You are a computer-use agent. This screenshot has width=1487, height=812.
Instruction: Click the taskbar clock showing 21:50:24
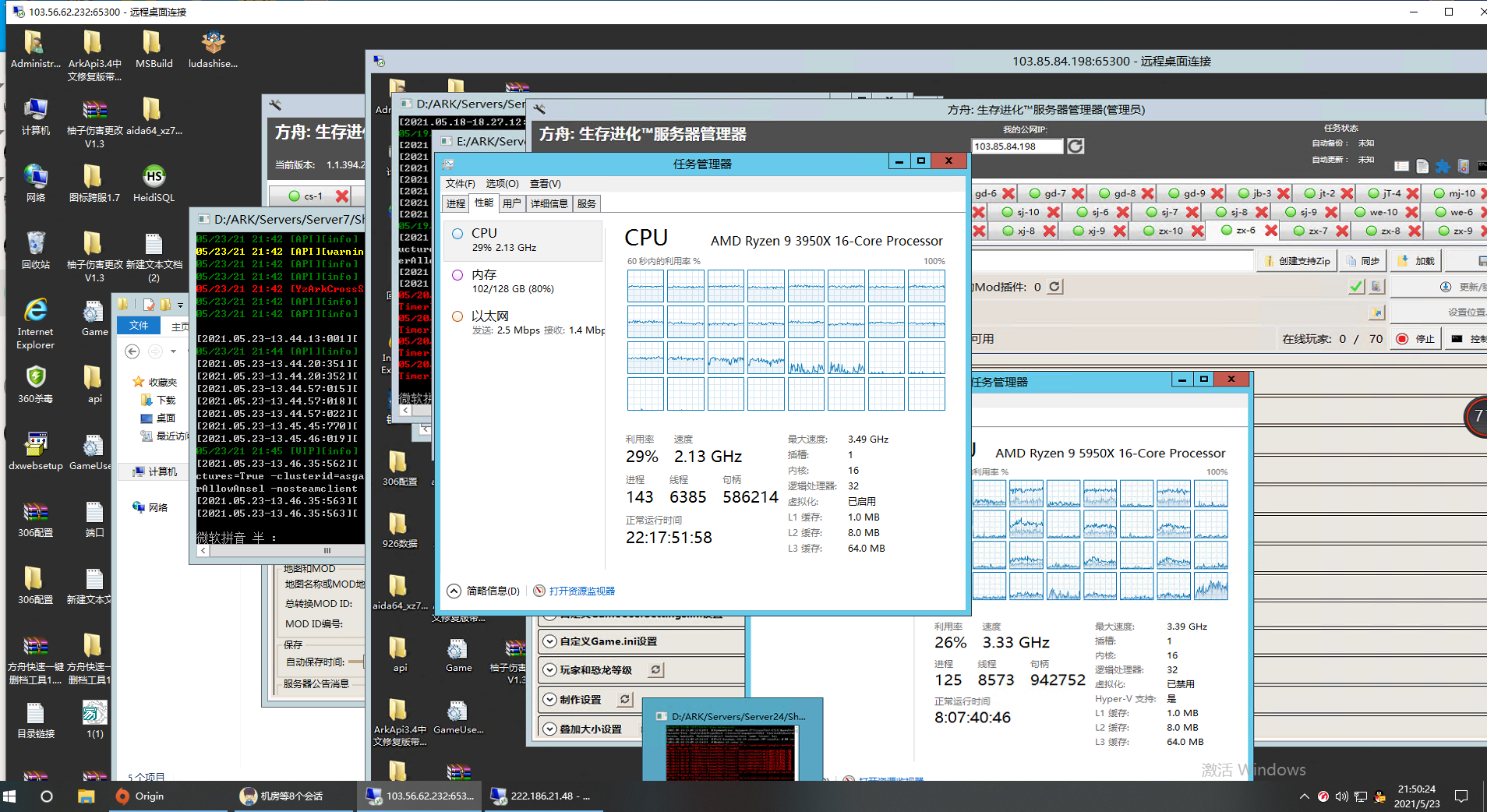[x=1417, y=796]
